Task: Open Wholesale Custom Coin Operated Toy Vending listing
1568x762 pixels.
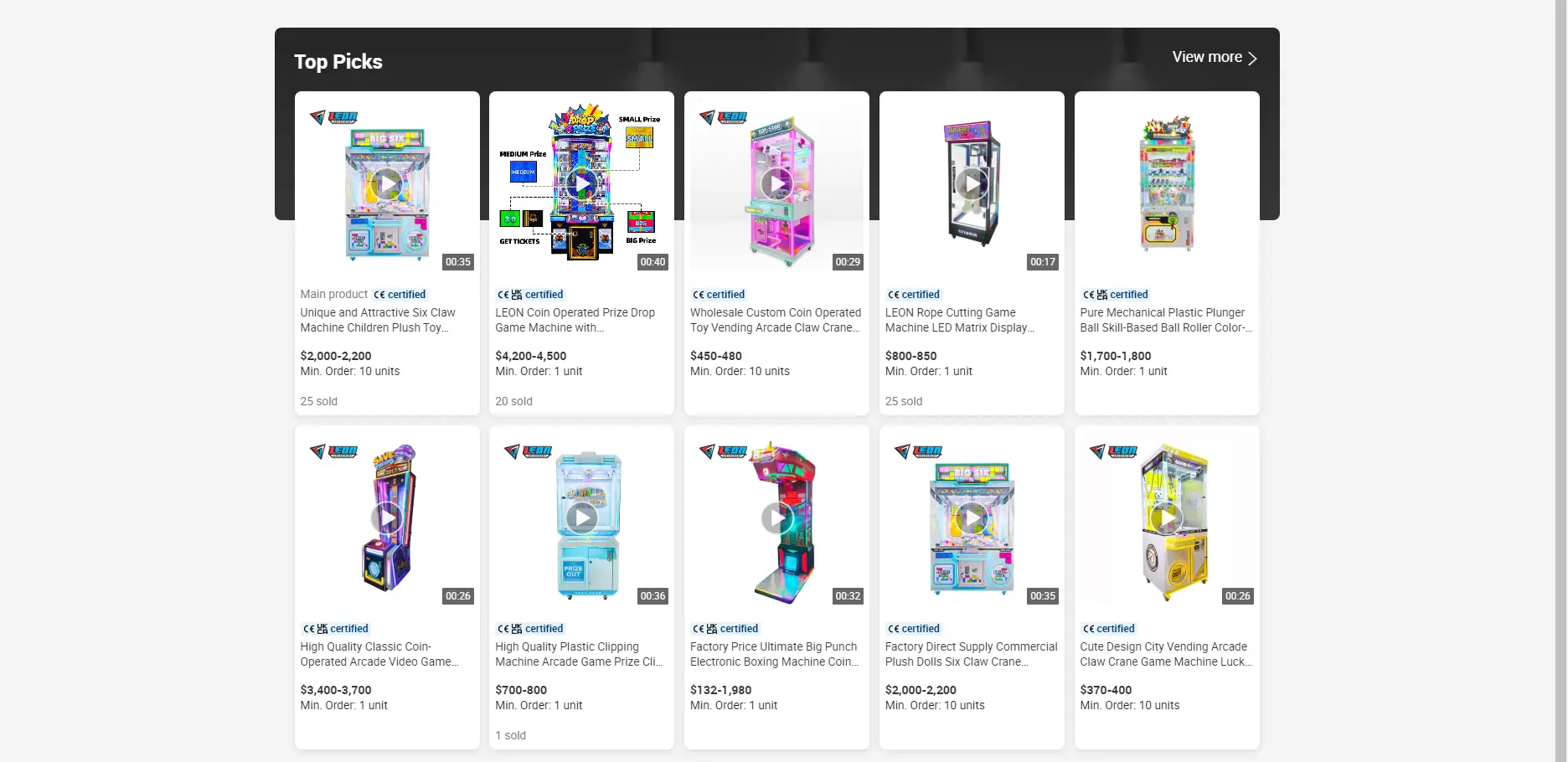Action: (x=776, y=320)
